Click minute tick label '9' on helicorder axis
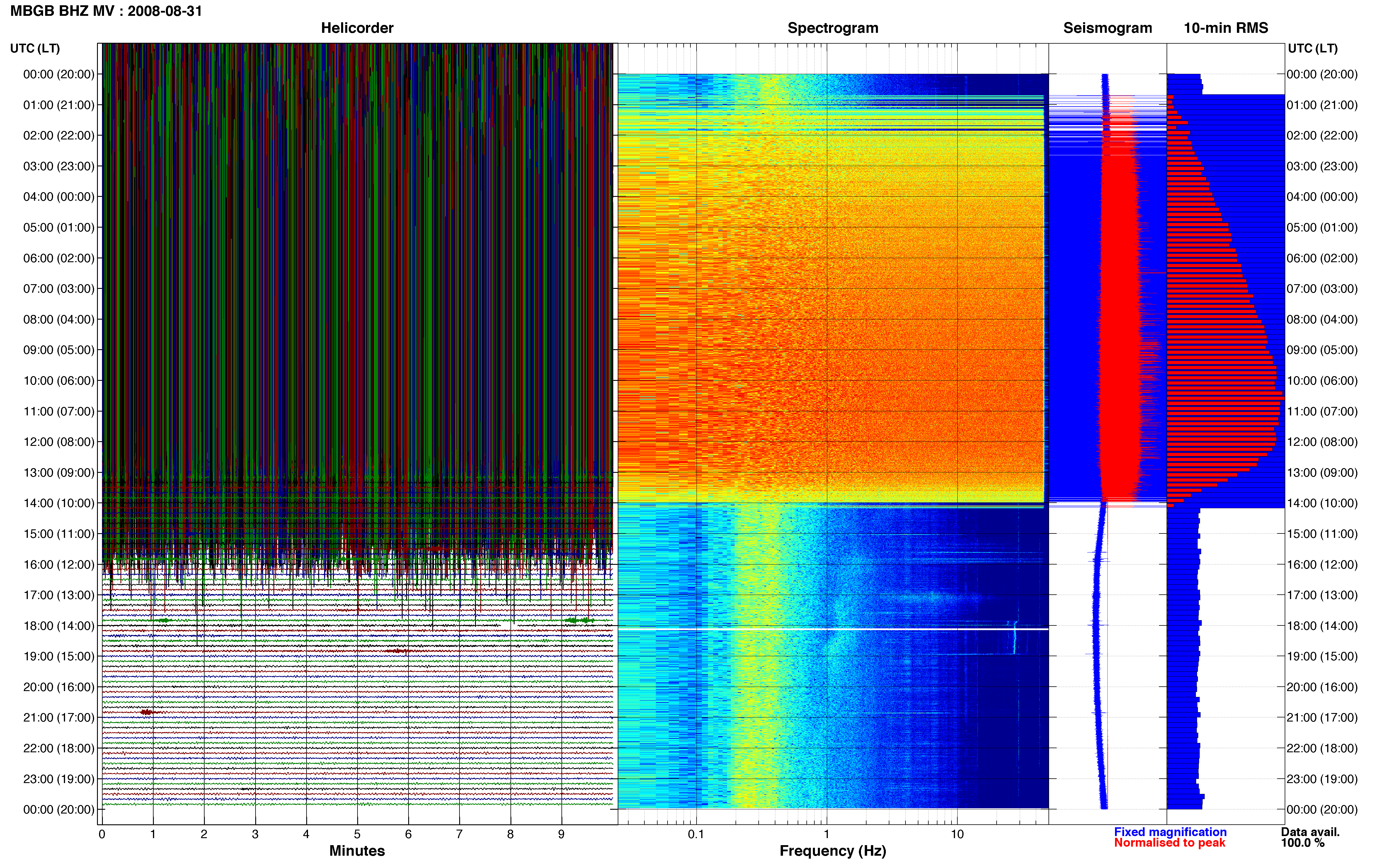Viewport: 1389px width, 868px height. coord(561,834)
